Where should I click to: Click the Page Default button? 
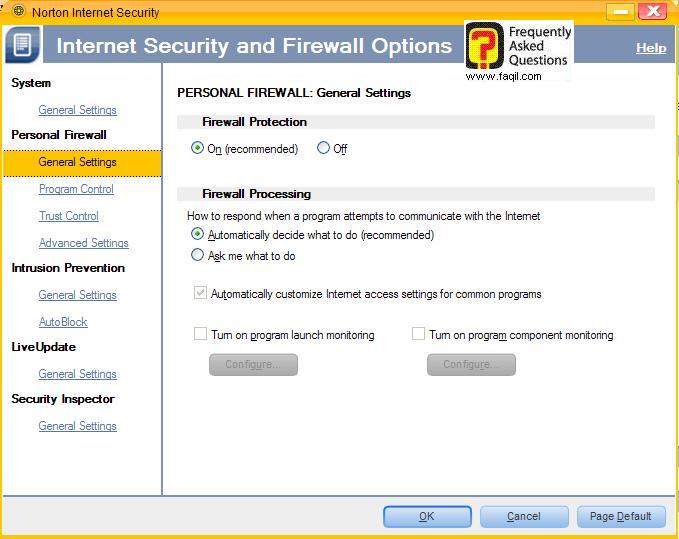(x=620, y=516)
